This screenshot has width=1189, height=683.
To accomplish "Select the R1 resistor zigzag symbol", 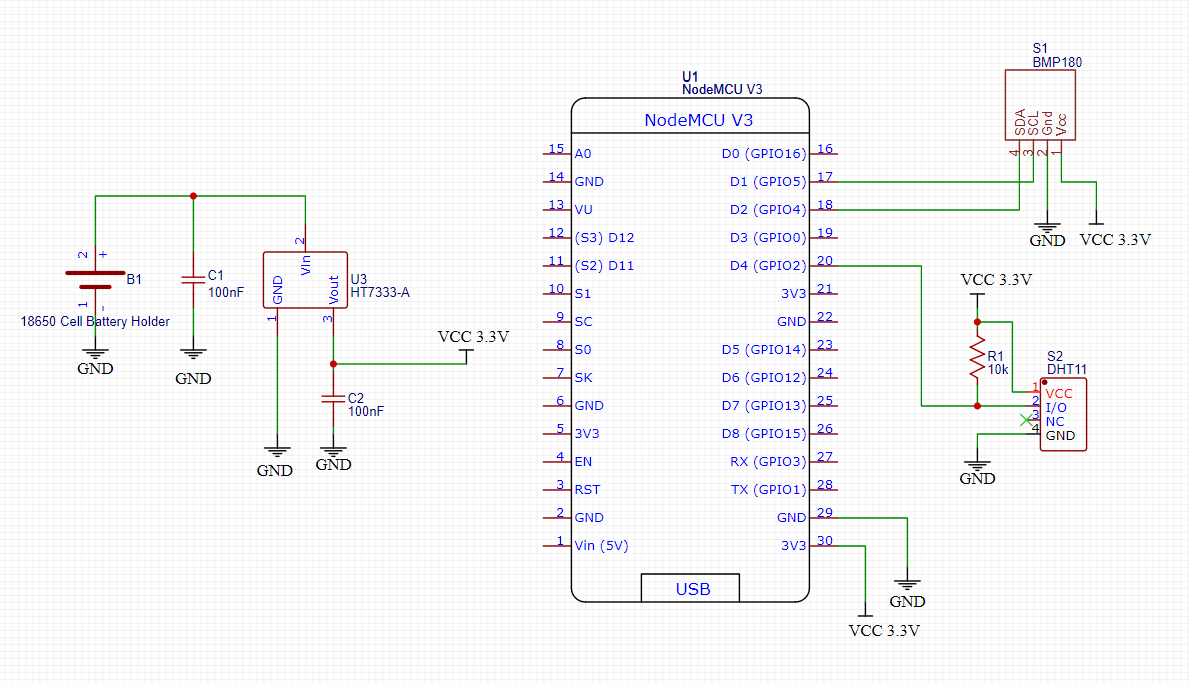I will click(x=977, y=359).
